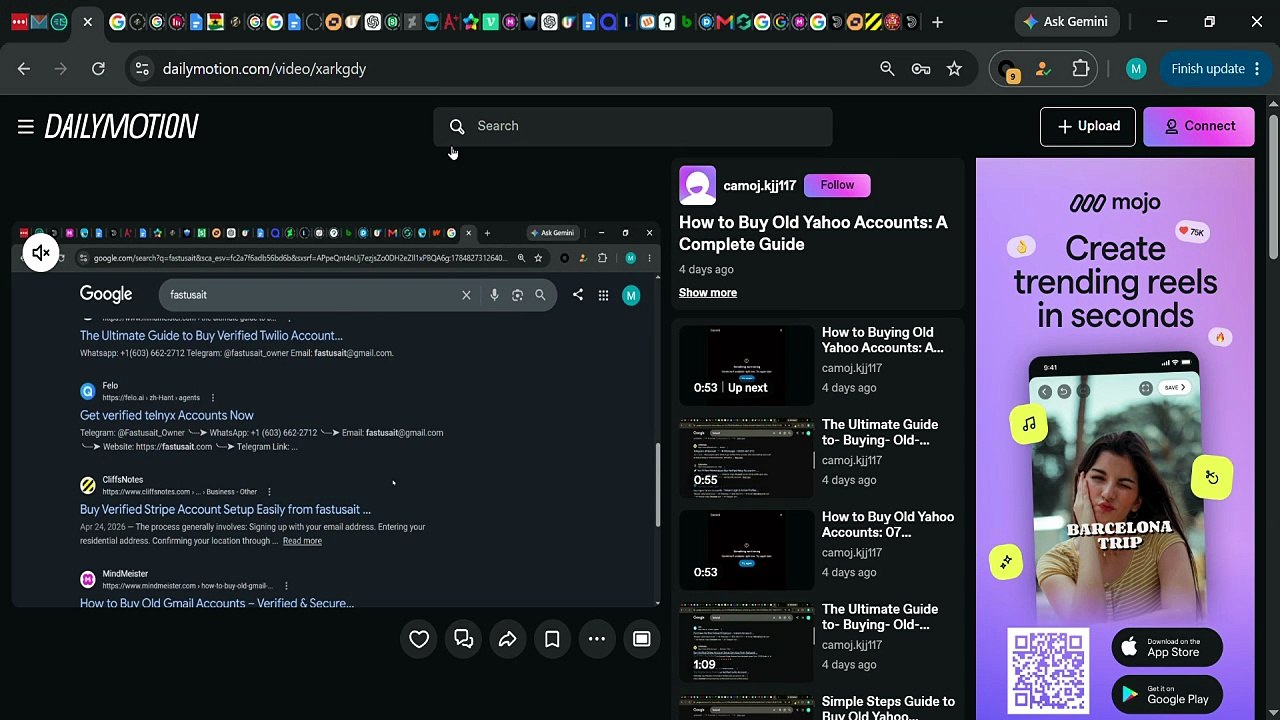The height and width of the screenshot is (720, 1280).
Task: Open the 0:55 video thumbnail
Action: (x=746, y=456)
